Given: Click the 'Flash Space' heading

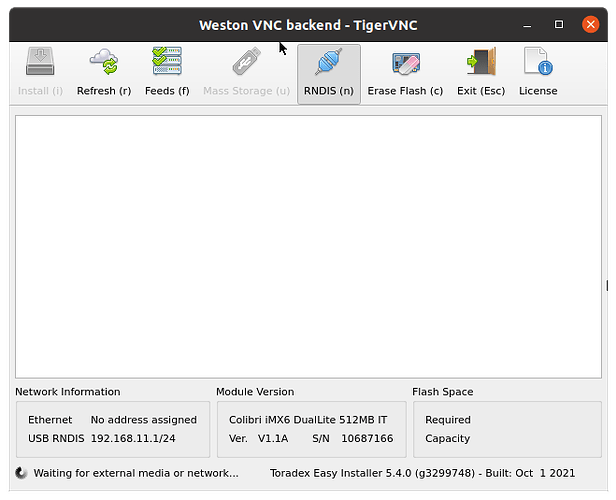Looking at the screenshot, I should (x=443, y=392).
